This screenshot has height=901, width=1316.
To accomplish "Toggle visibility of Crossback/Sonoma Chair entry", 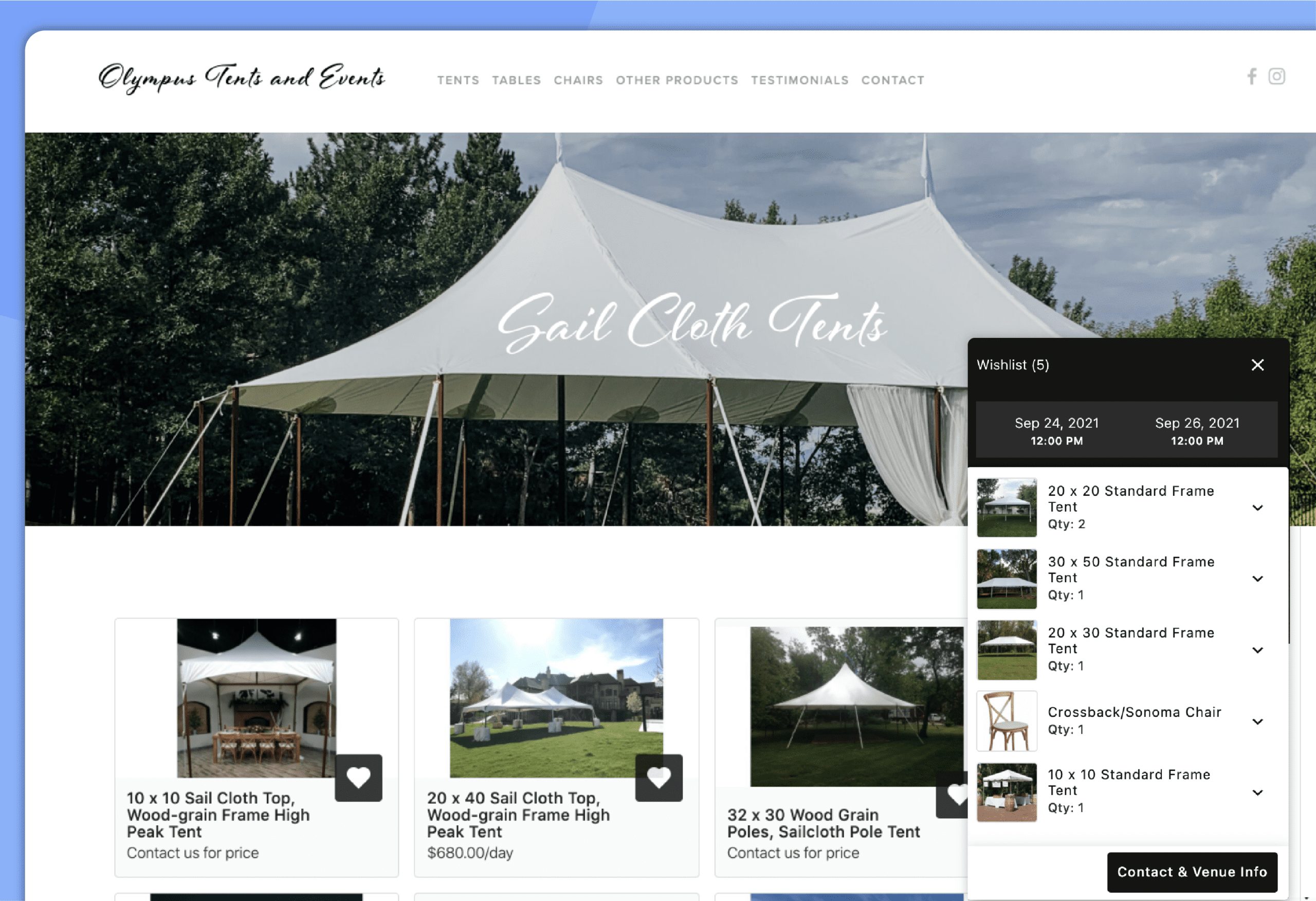I will [1257, 720].
